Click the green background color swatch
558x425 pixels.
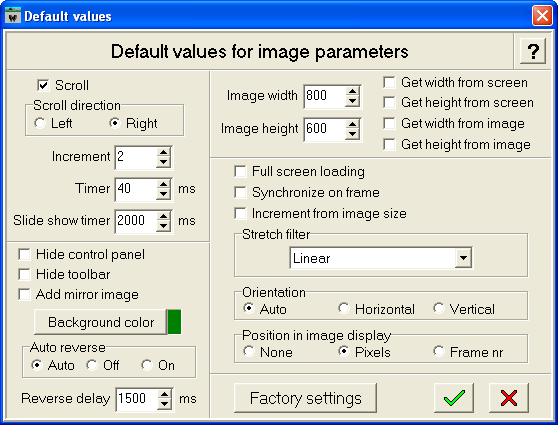pos(174,322)
